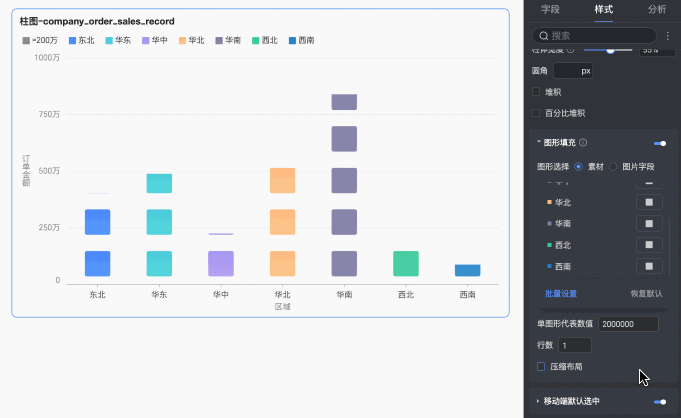Click the 华南 x-axis category label

click(x=344, y=295)
